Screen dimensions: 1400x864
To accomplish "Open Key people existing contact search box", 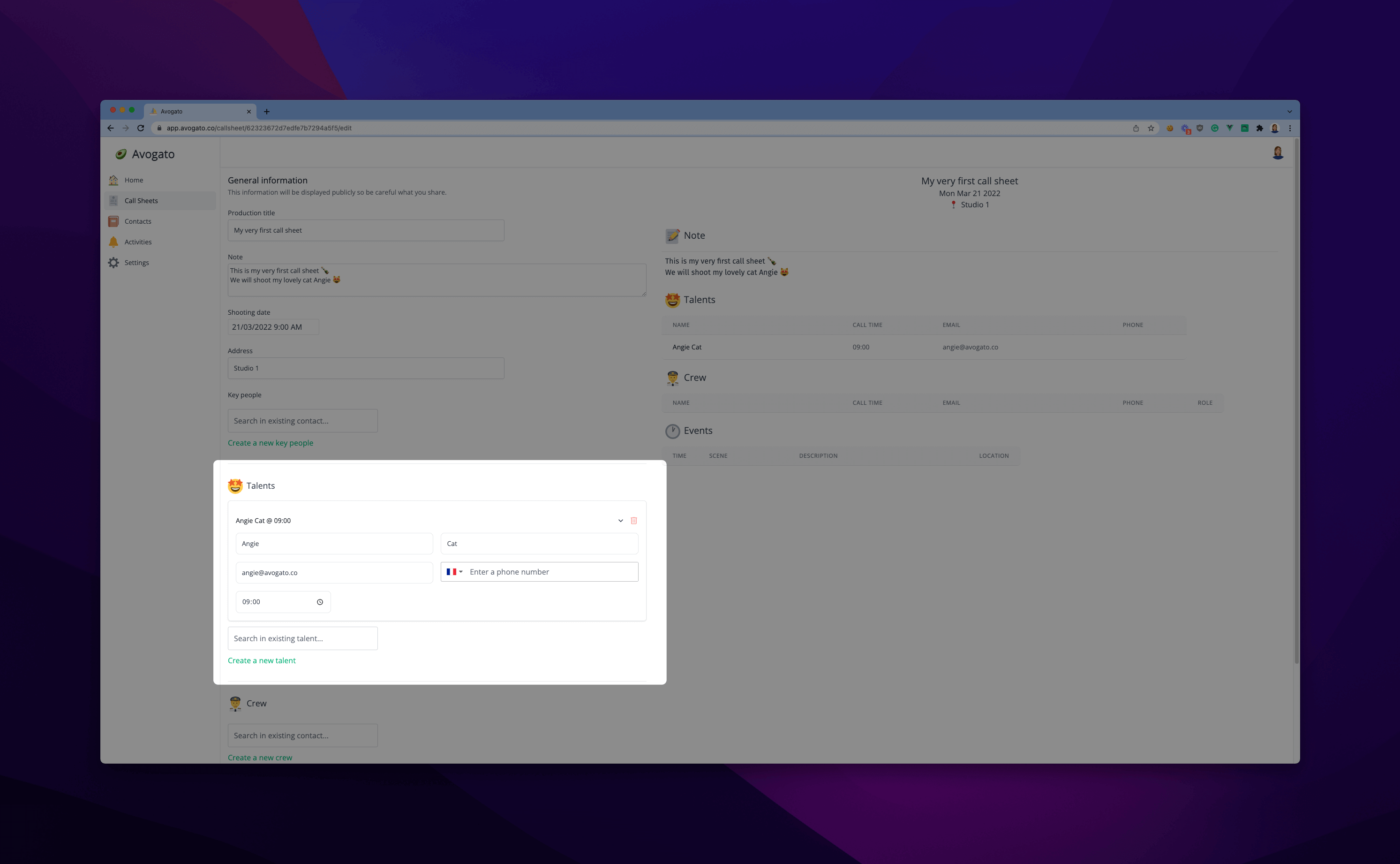I will (x=303, y=421).
